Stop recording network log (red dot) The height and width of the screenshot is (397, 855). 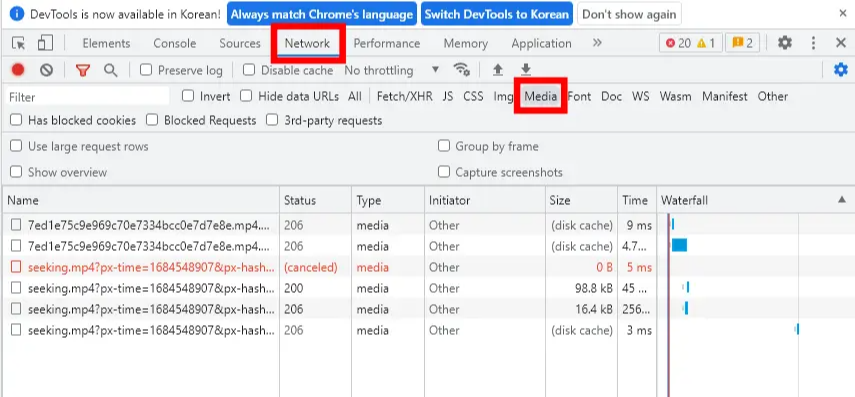[18, 70]
